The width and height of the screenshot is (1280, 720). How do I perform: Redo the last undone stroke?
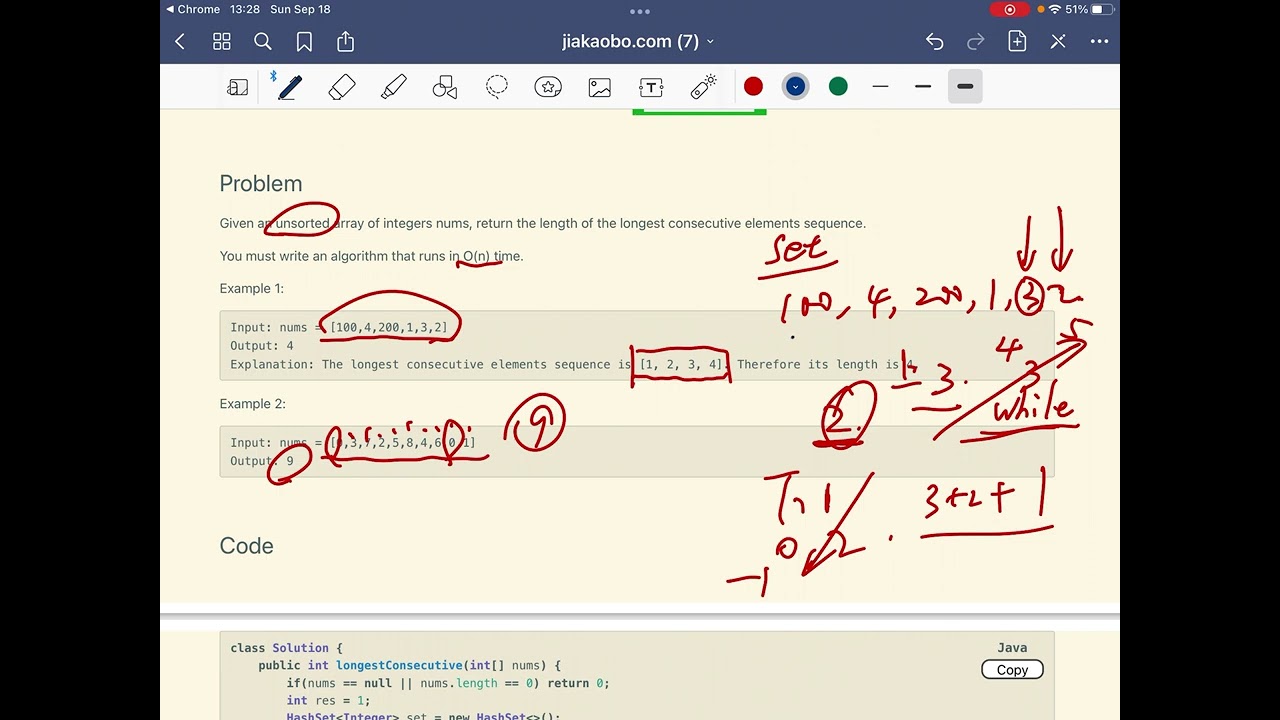pyautogui.click(x=976, y=42)
